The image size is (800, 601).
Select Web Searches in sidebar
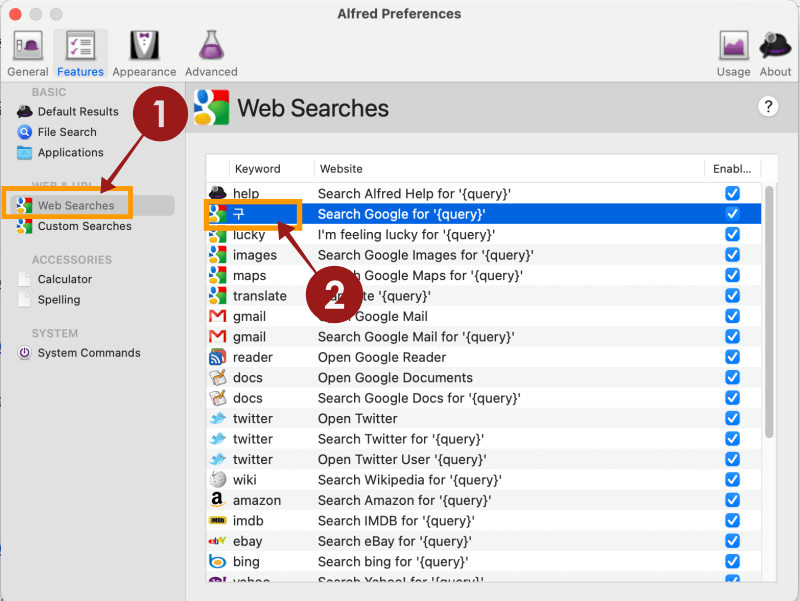pyautogui.click(x=92, y=205)
